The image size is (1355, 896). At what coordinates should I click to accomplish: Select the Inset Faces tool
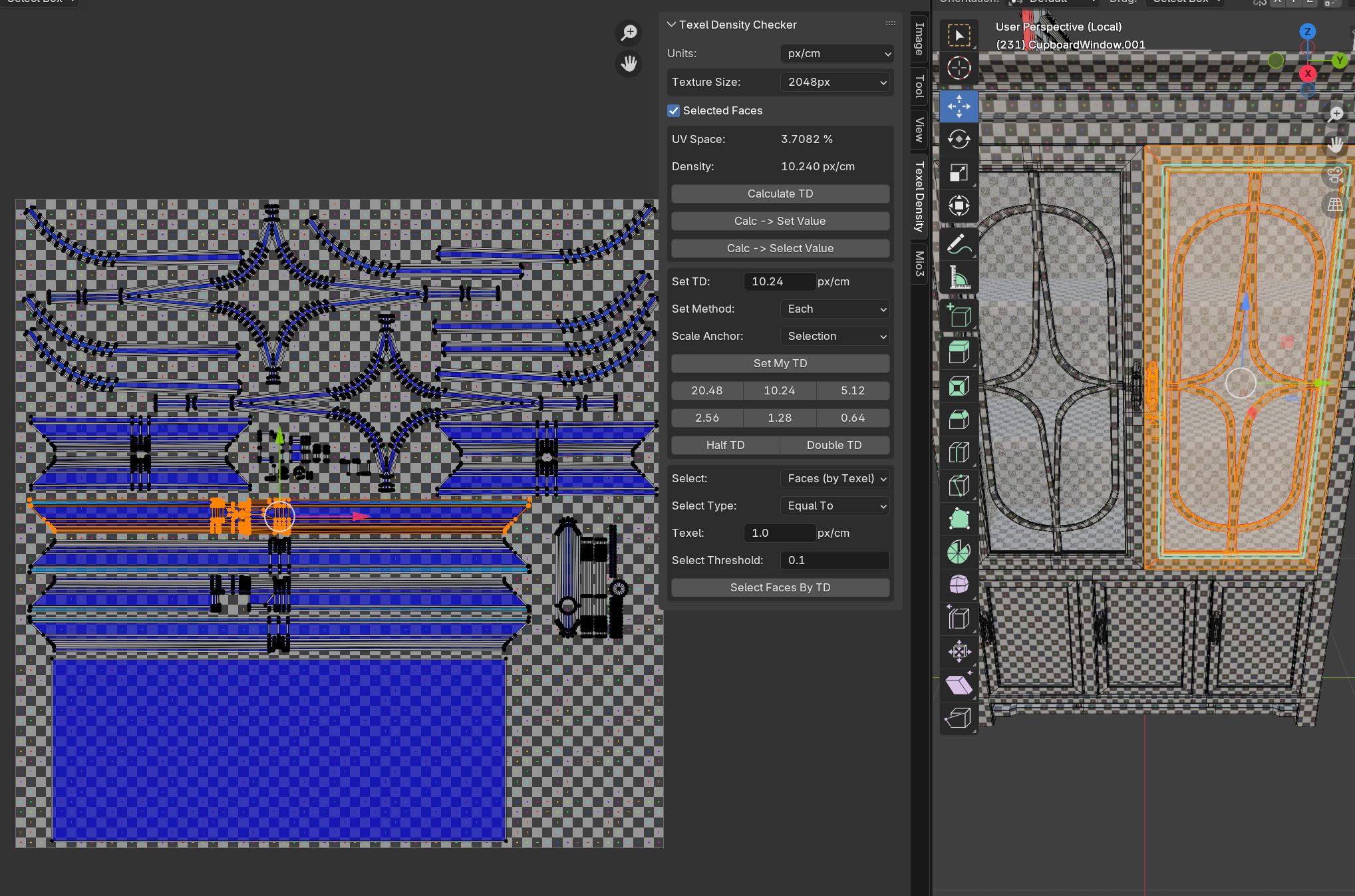959,386
